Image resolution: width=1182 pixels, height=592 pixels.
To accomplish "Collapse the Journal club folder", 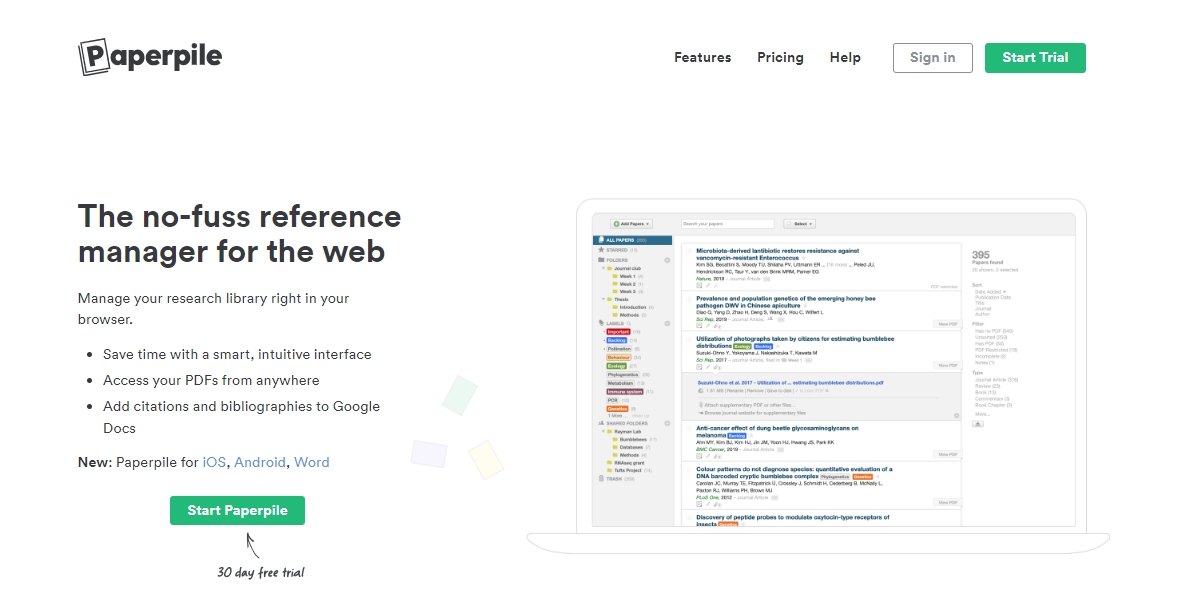I will 603,268.
